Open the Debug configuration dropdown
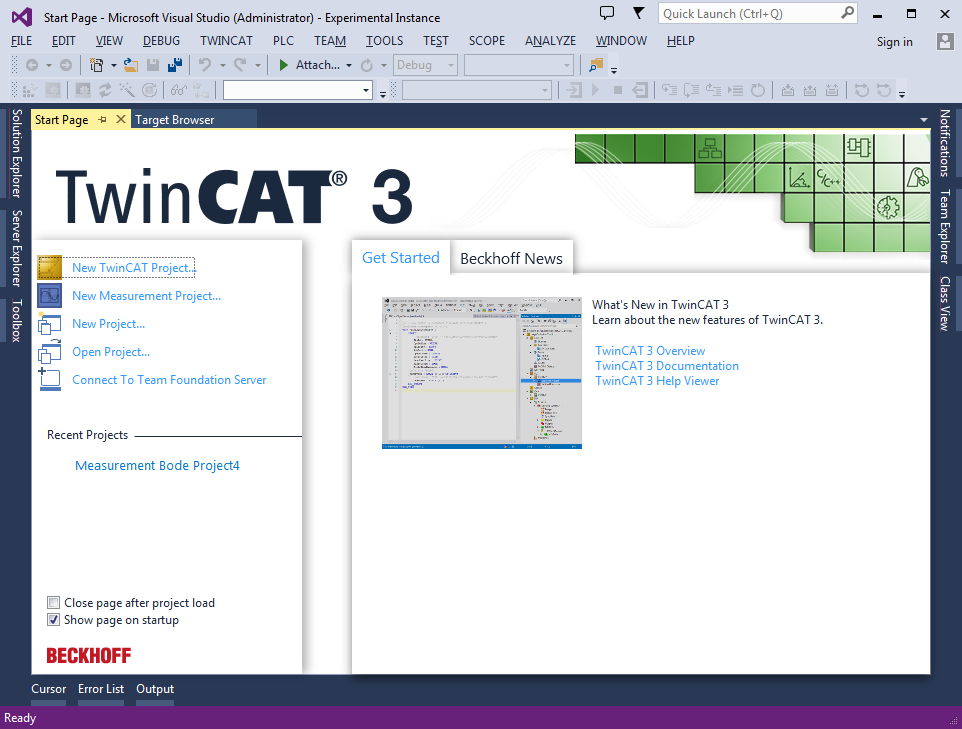 pyautogui.click(x=425, y=65)
